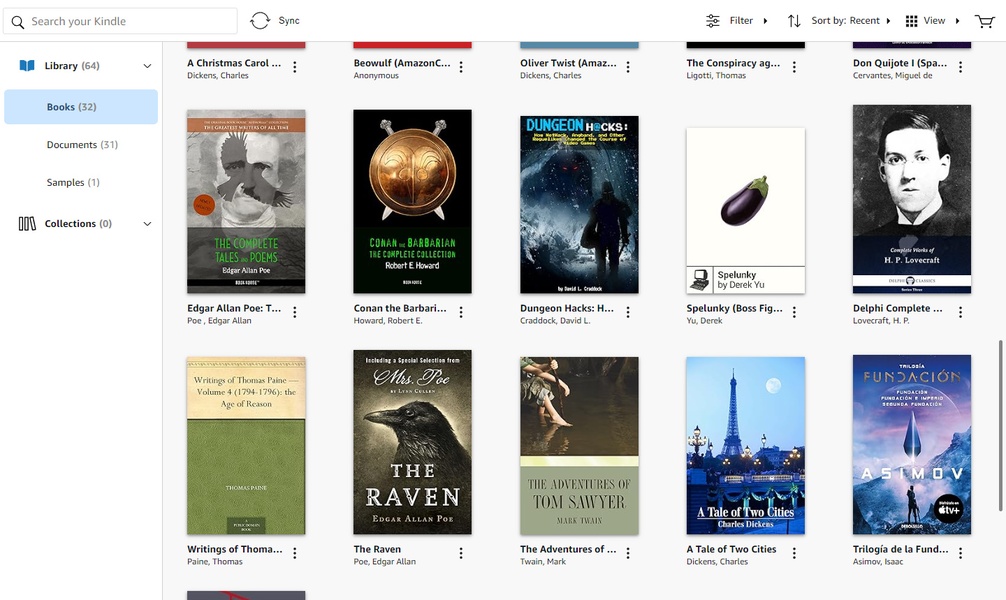Open Sort by Recent dropdown
Image resolution: width=1006 pixels, height=600 pixels.
click(x=838, y=21)
